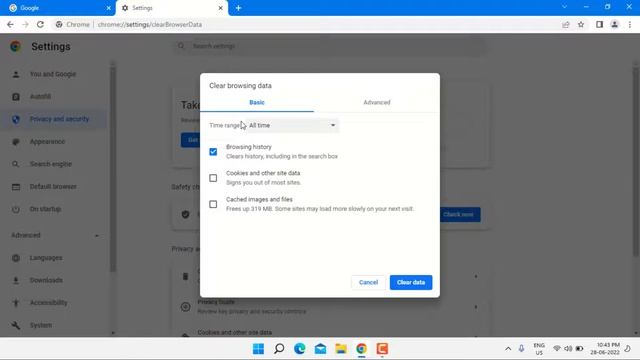Image resolution: width=640 pixels, height=360 pixels.
Task: Switch ENG US input language
Action: (539, 349)
